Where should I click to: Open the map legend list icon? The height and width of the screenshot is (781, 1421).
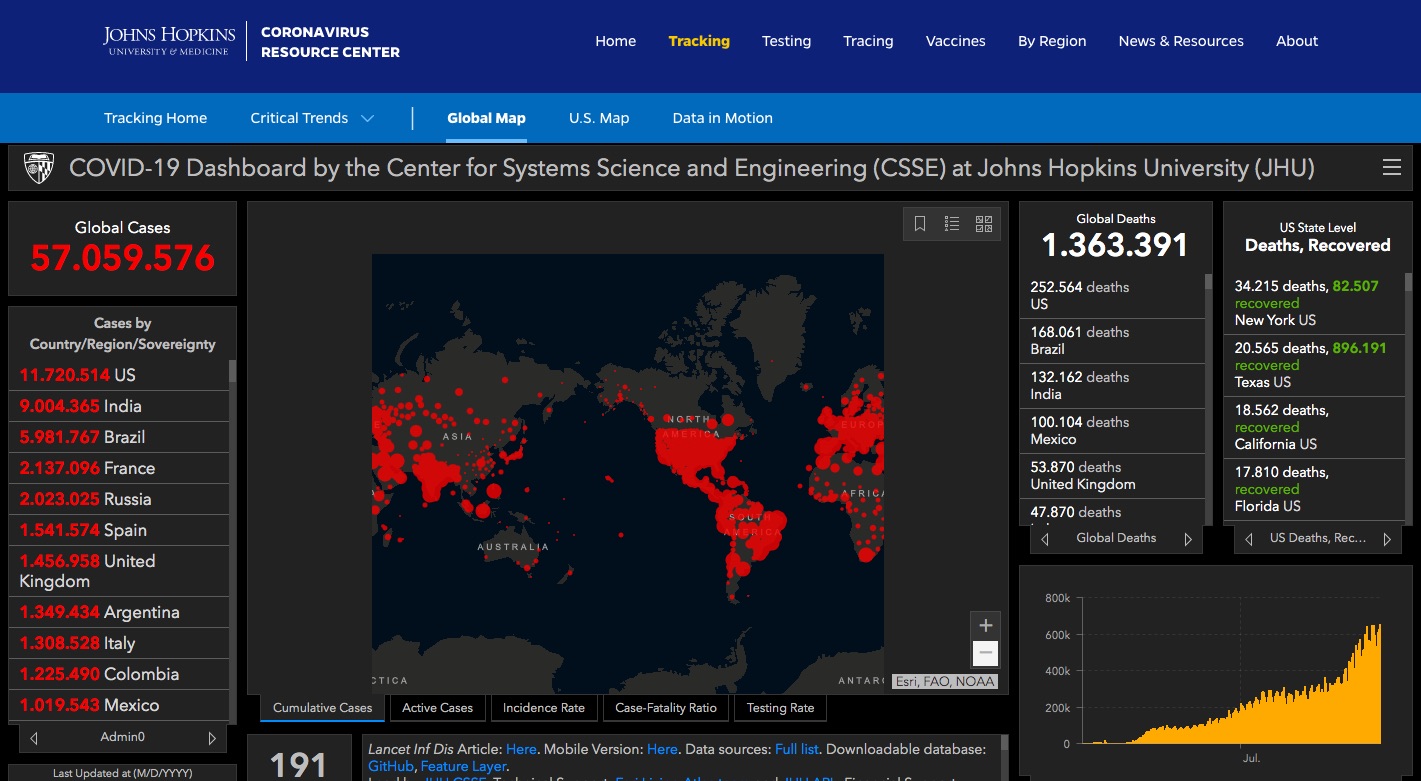point(952,224)
